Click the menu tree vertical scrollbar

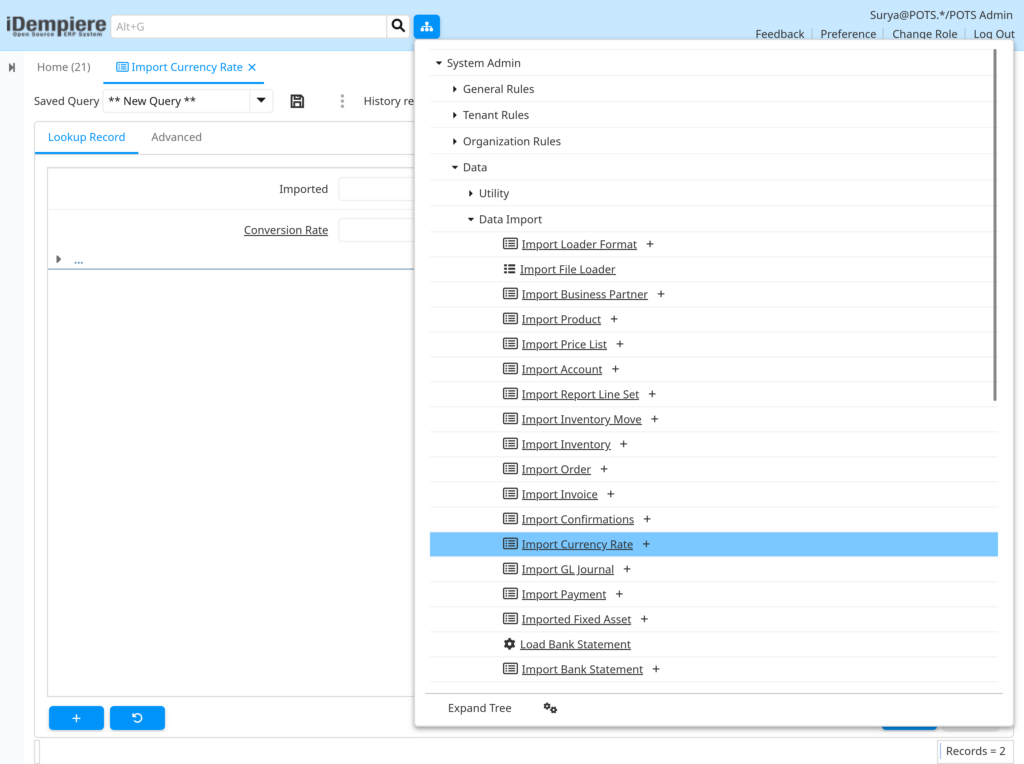click(995, 225)
